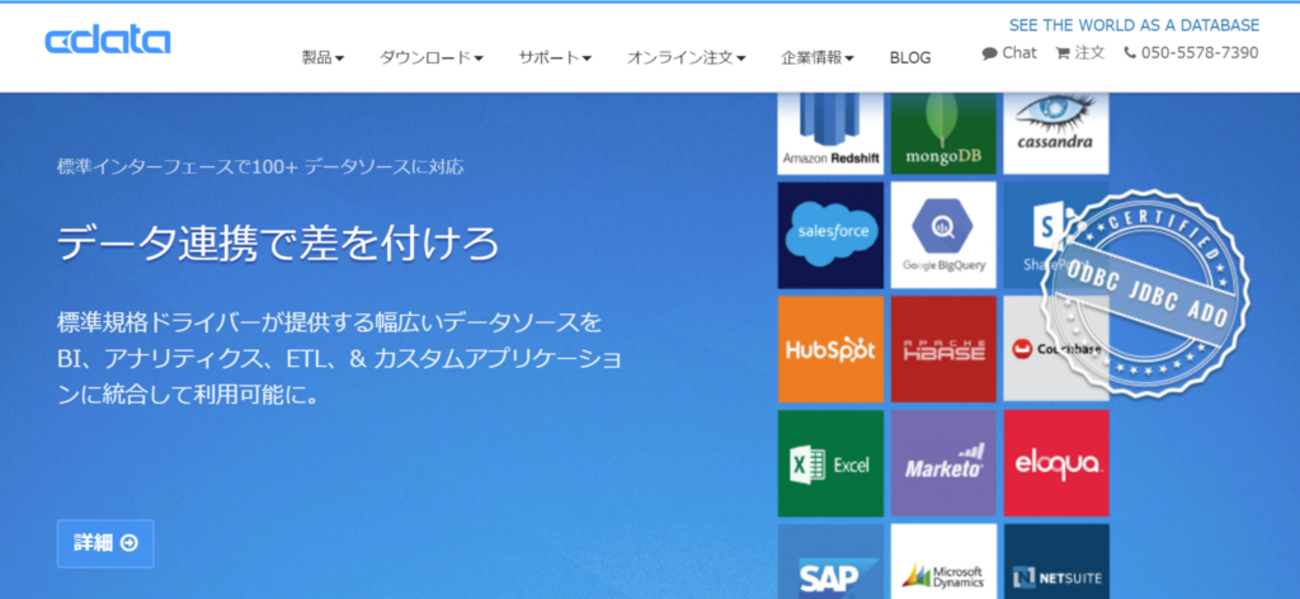Go to the BLOG menu item

pyautogui.click(x=910, y=58)
